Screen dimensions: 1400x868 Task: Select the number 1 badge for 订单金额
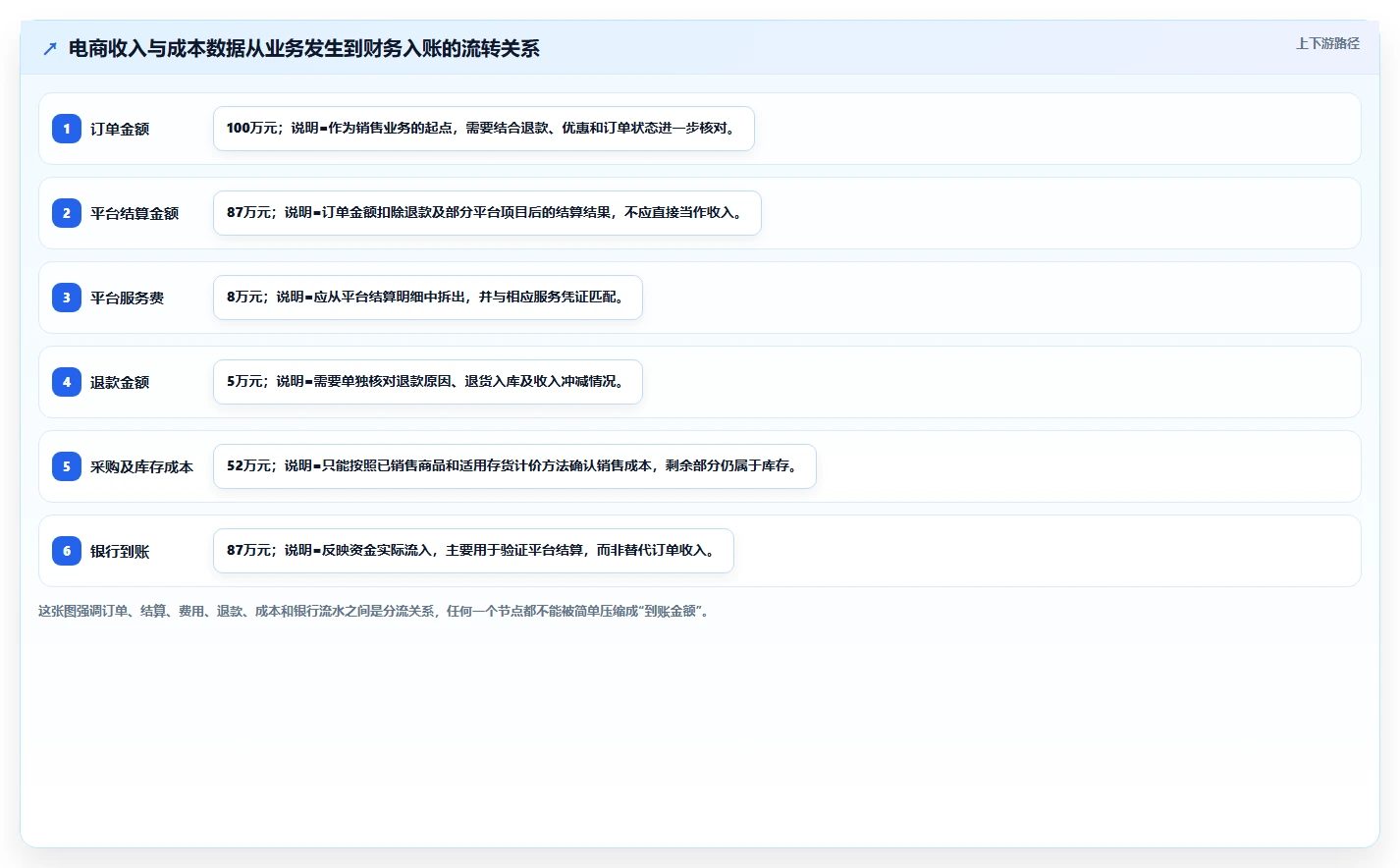(x=67, y=129)
